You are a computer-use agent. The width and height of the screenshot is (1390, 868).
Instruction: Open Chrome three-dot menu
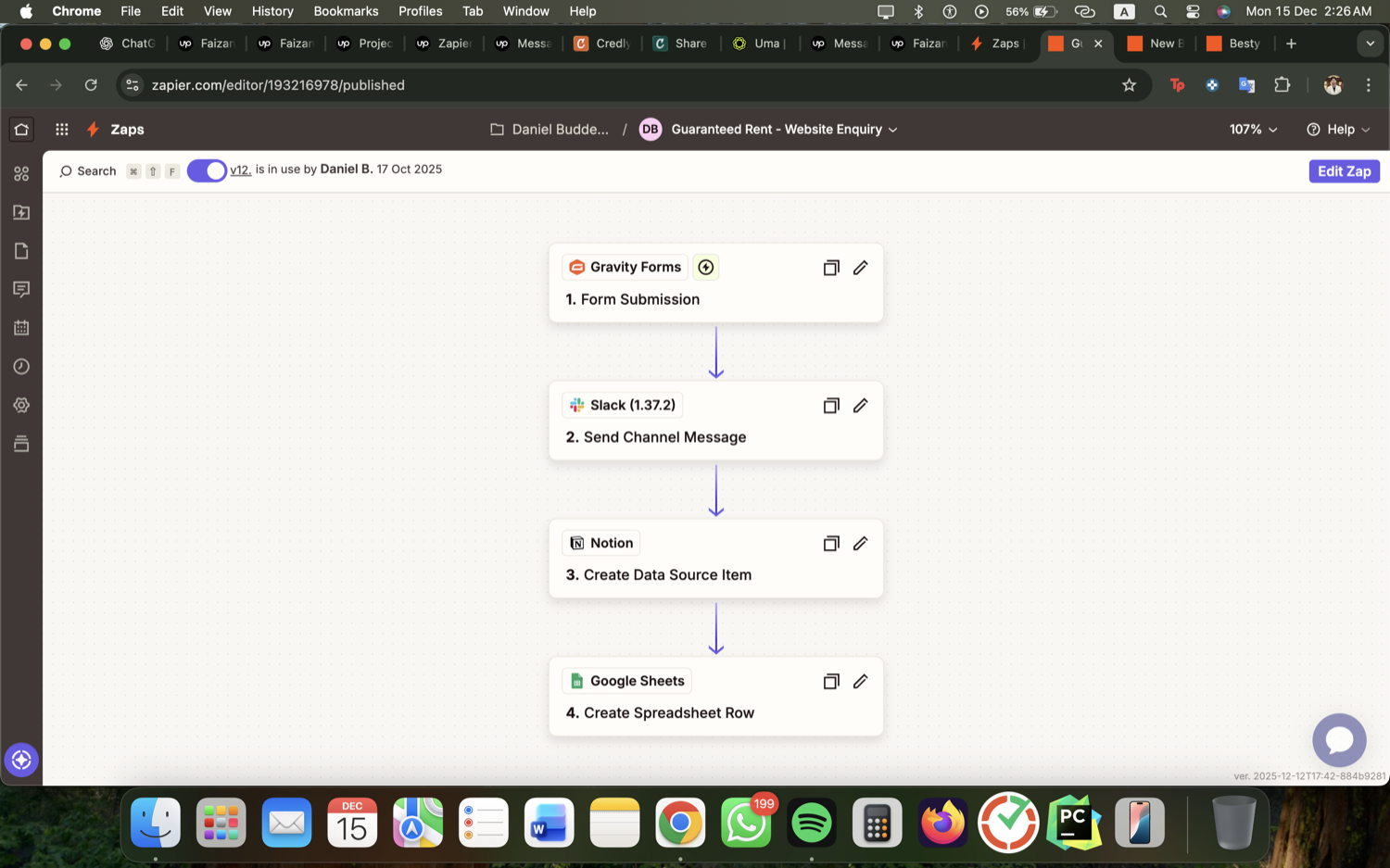click(x=1369, y=85)
